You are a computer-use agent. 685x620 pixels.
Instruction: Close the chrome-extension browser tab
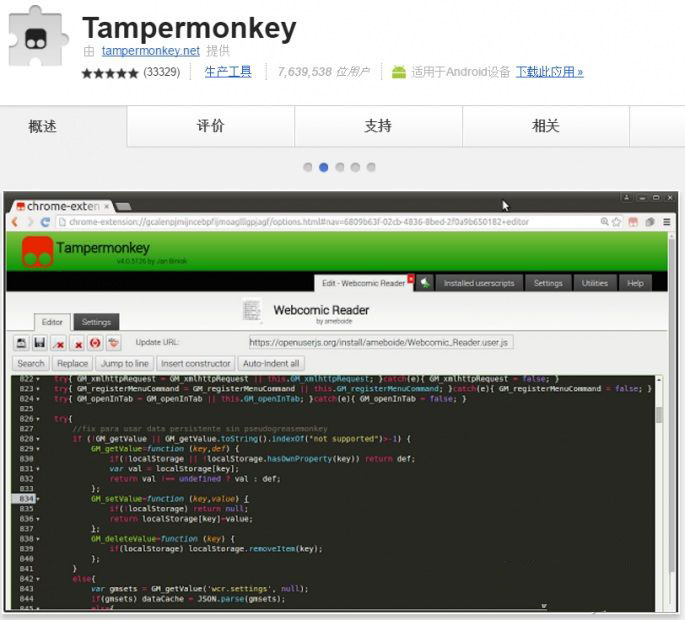(107, 206)
